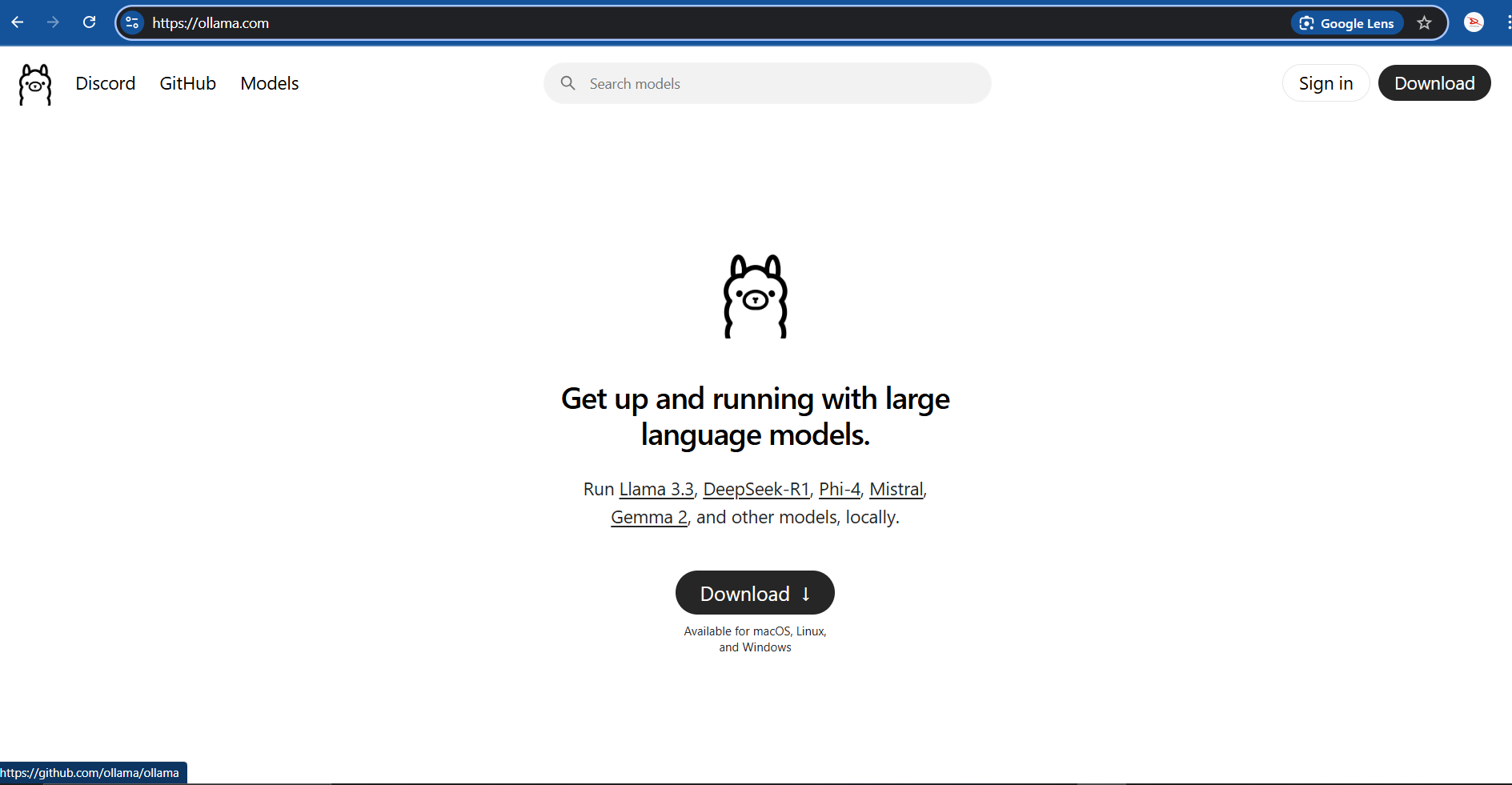Click the browser back arrow
Viewport: 1512px width, 785px height.
tap(18, 22)
